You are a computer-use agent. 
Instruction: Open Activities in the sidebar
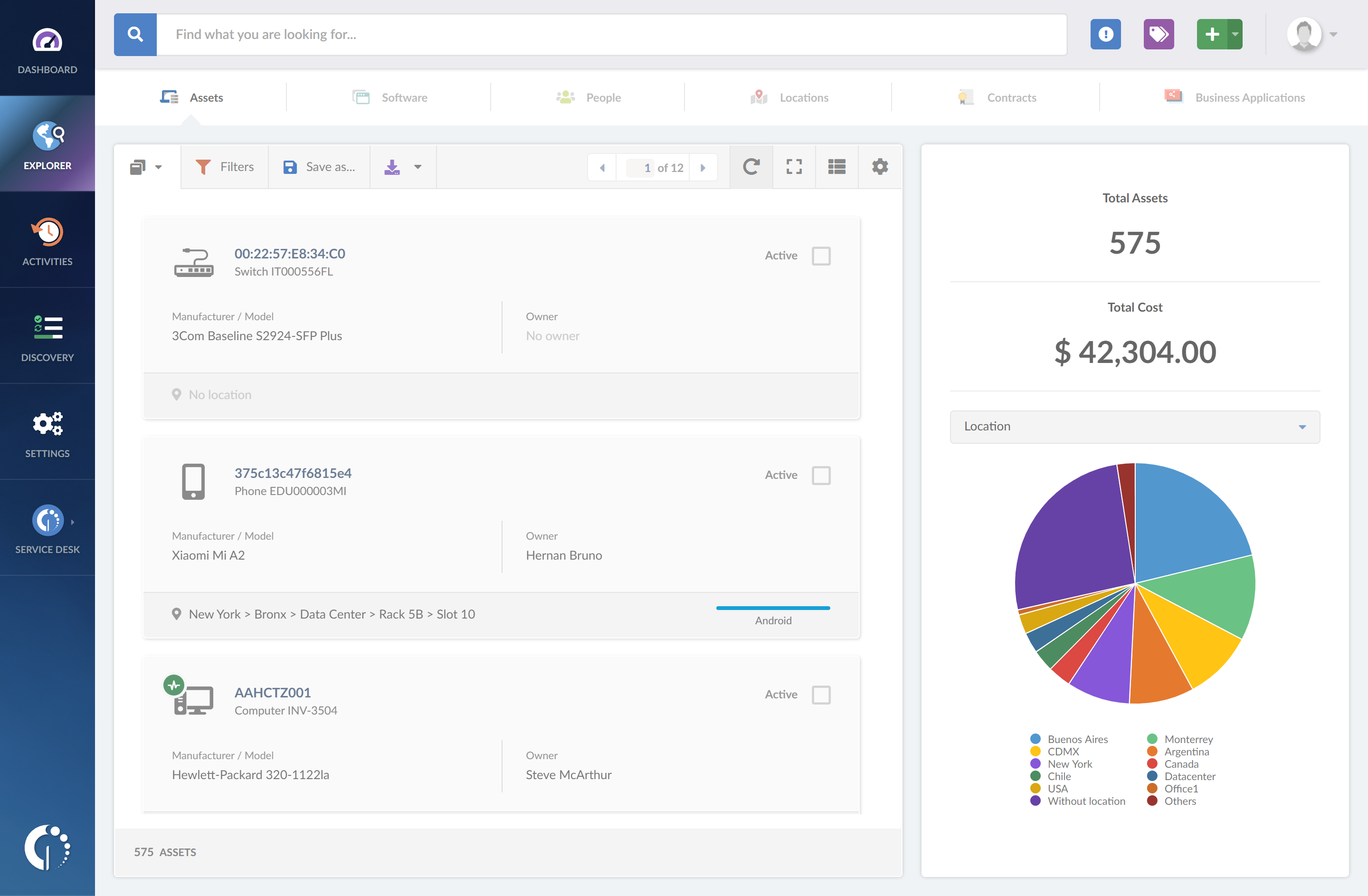pos(47,241)
